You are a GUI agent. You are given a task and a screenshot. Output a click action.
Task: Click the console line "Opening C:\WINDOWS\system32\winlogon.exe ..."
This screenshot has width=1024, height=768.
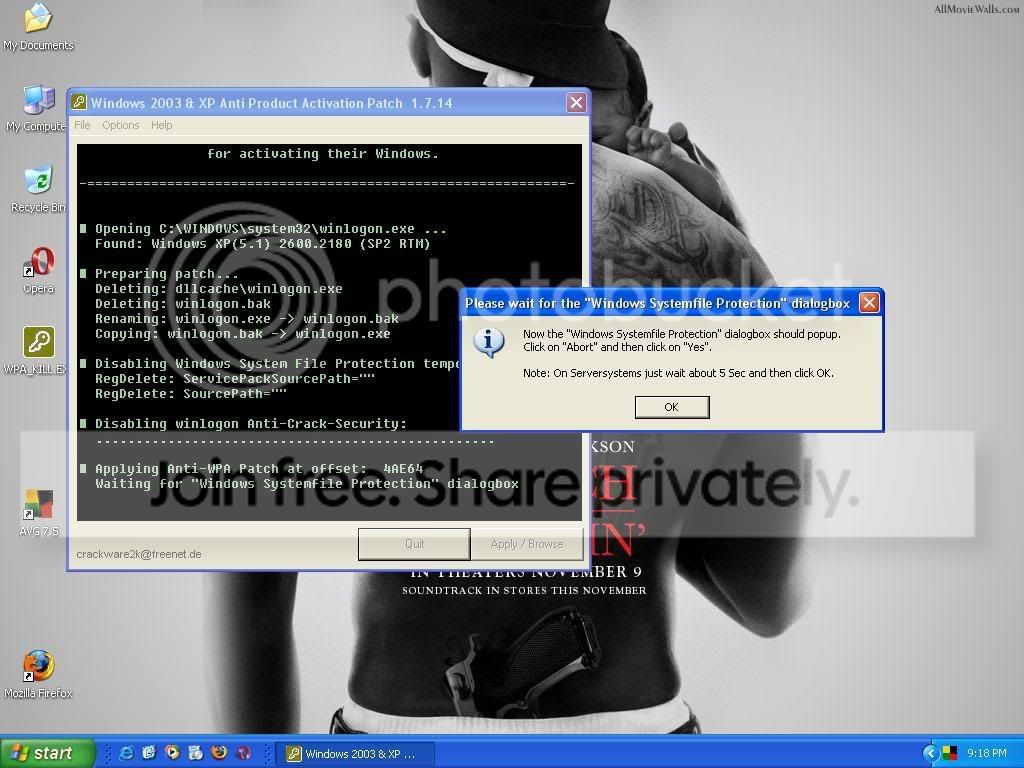270,229
